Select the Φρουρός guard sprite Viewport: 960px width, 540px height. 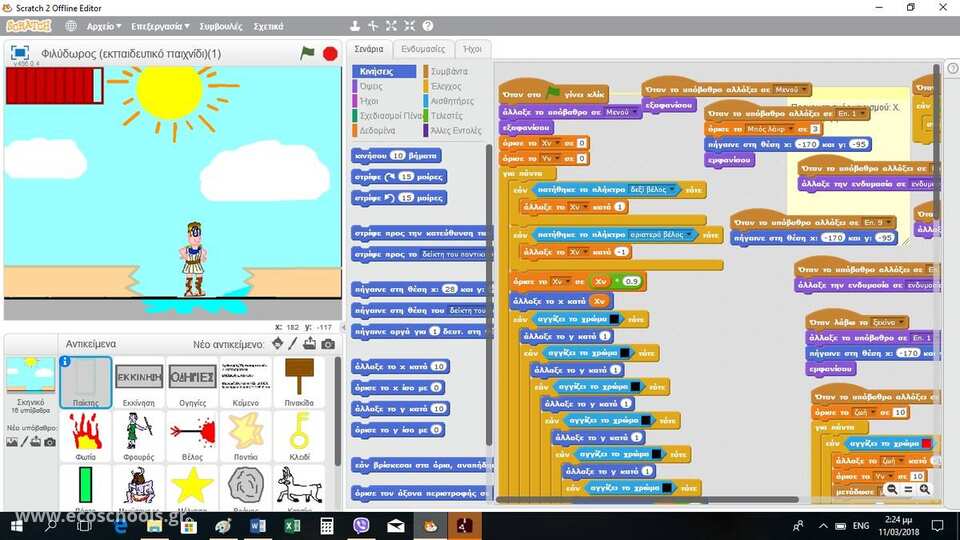[139, 435]
